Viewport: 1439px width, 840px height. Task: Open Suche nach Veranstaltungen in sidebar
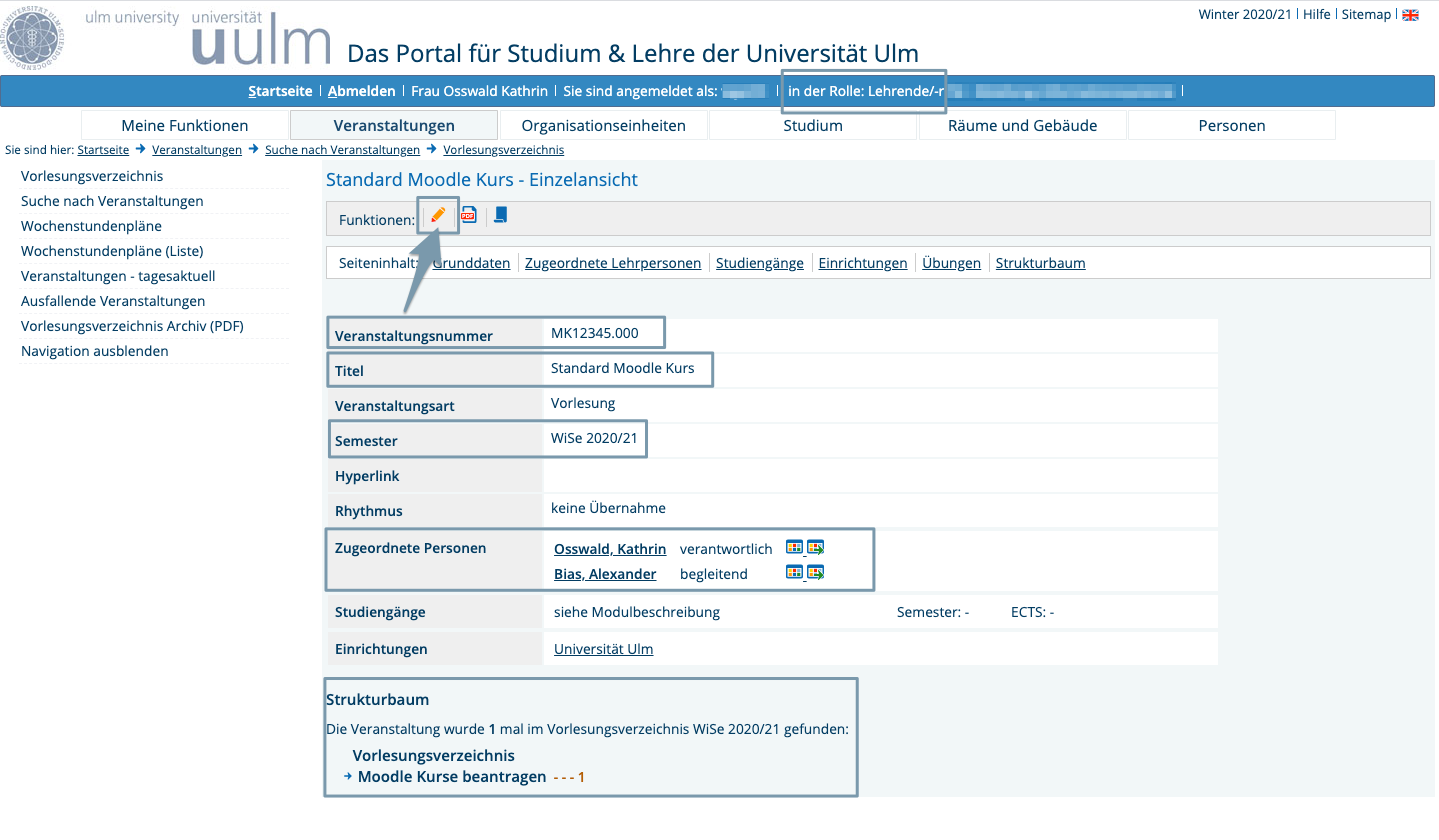(x=112, y=201)
